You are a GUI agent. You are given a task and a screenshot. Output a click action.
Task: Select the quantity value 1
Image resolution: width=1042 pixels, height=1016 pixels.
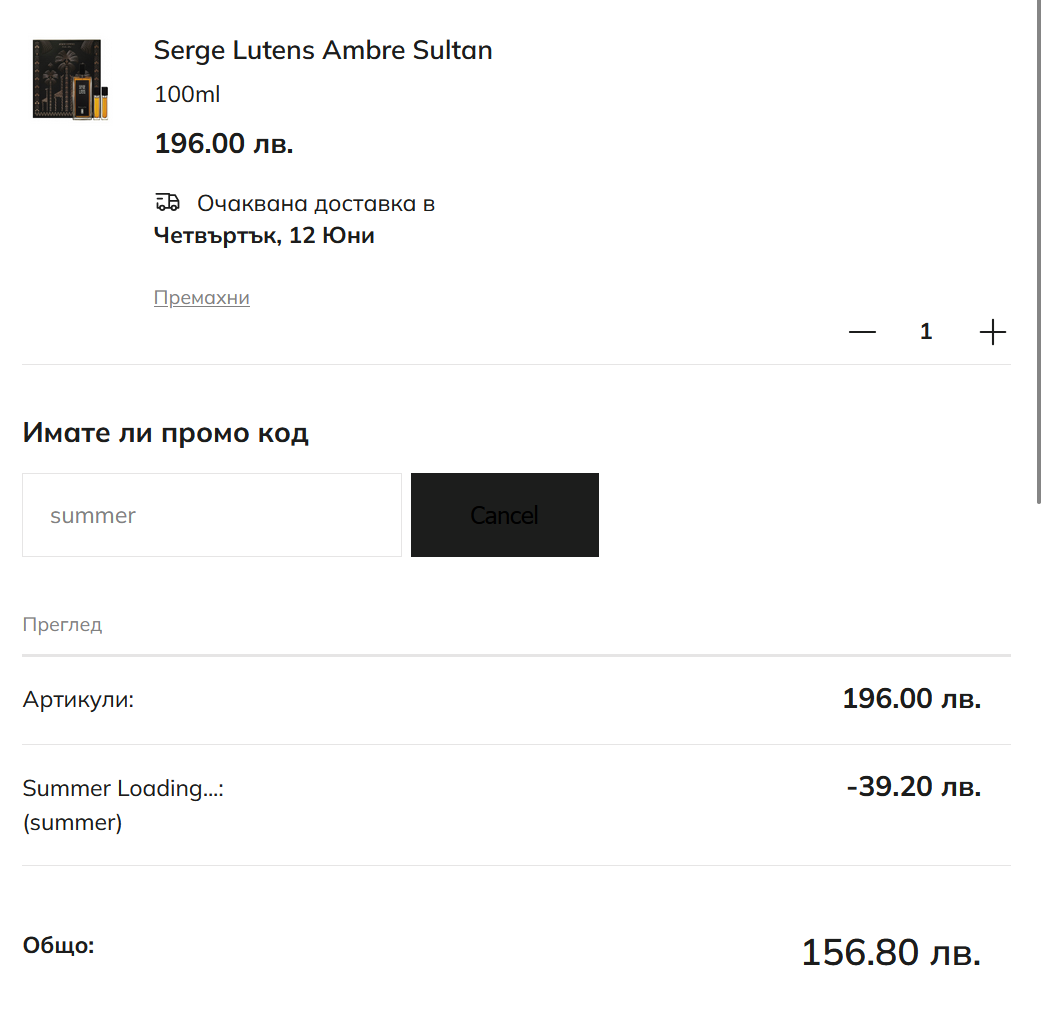pyautogui.click(x=926, y=331)
